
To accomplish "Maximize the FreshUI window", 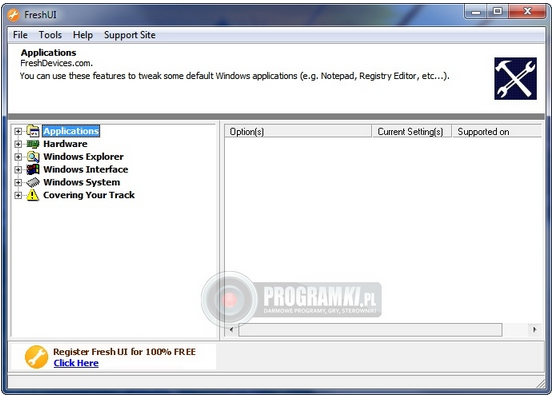I will coord(497,12).
